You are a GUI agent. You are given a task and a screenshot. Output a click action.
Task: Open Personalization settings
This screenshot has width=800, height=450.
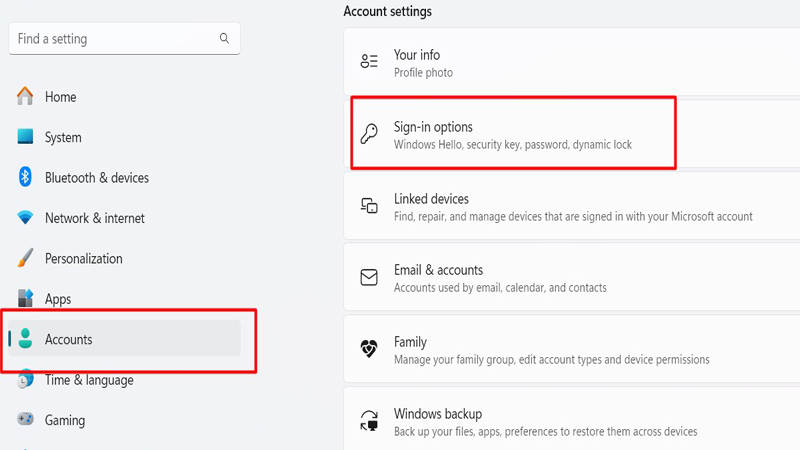coord(84,258)
